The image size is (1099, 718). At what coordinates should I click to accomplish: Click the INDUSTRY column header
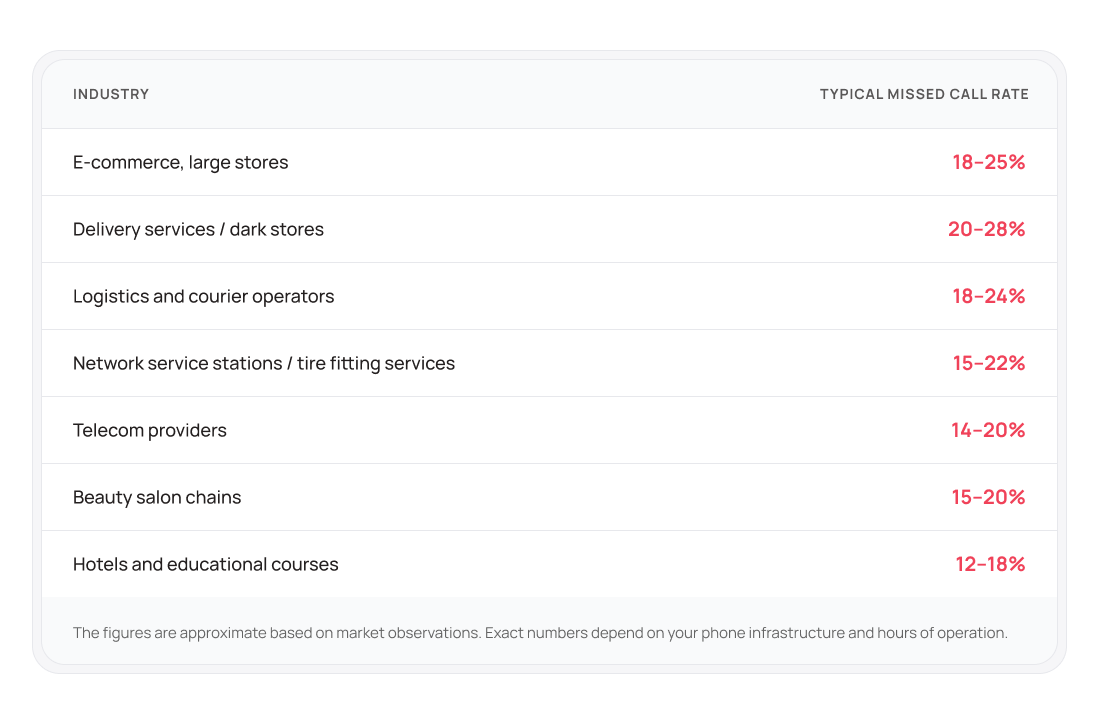(111, 94)
